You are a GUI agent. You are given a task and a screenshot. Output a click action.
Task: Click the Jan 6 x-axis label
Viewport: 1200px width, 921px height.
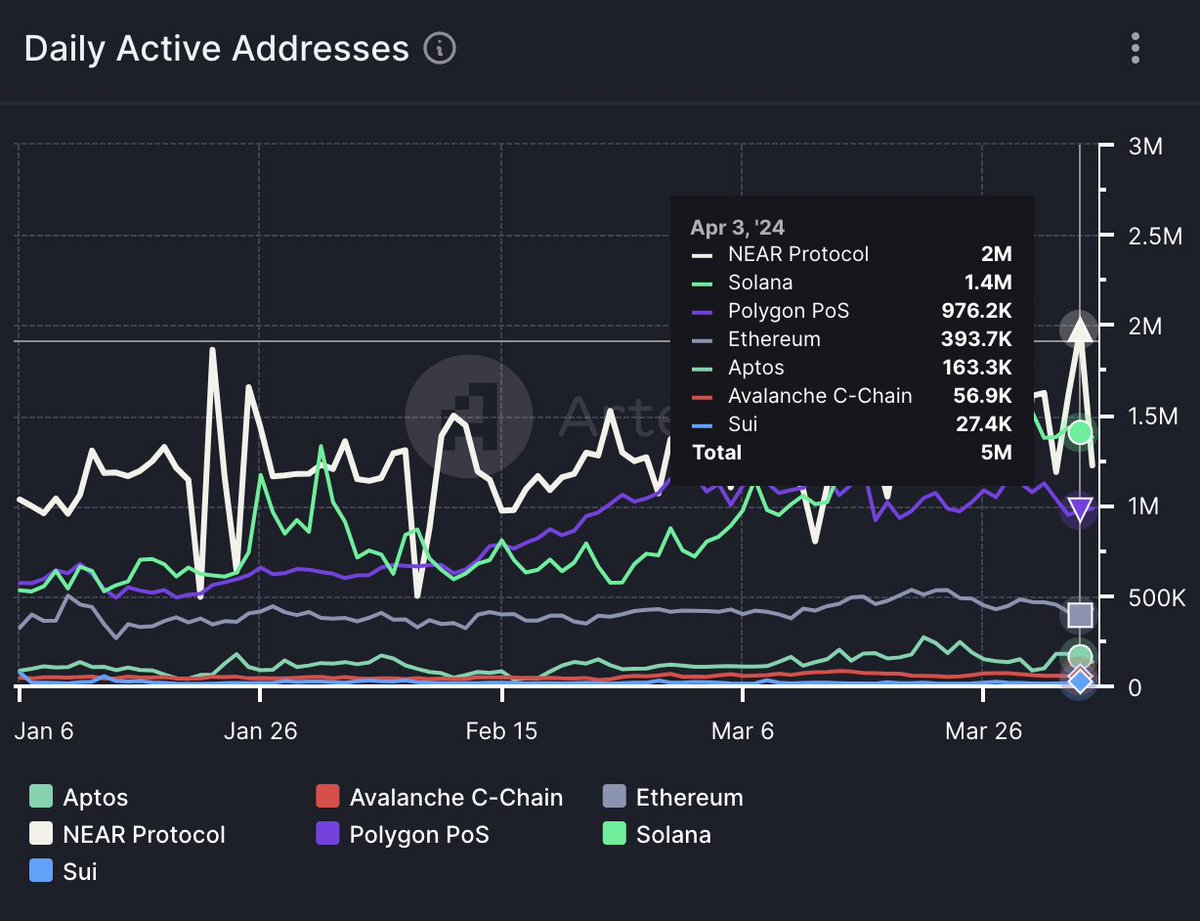tap(47, 731)
